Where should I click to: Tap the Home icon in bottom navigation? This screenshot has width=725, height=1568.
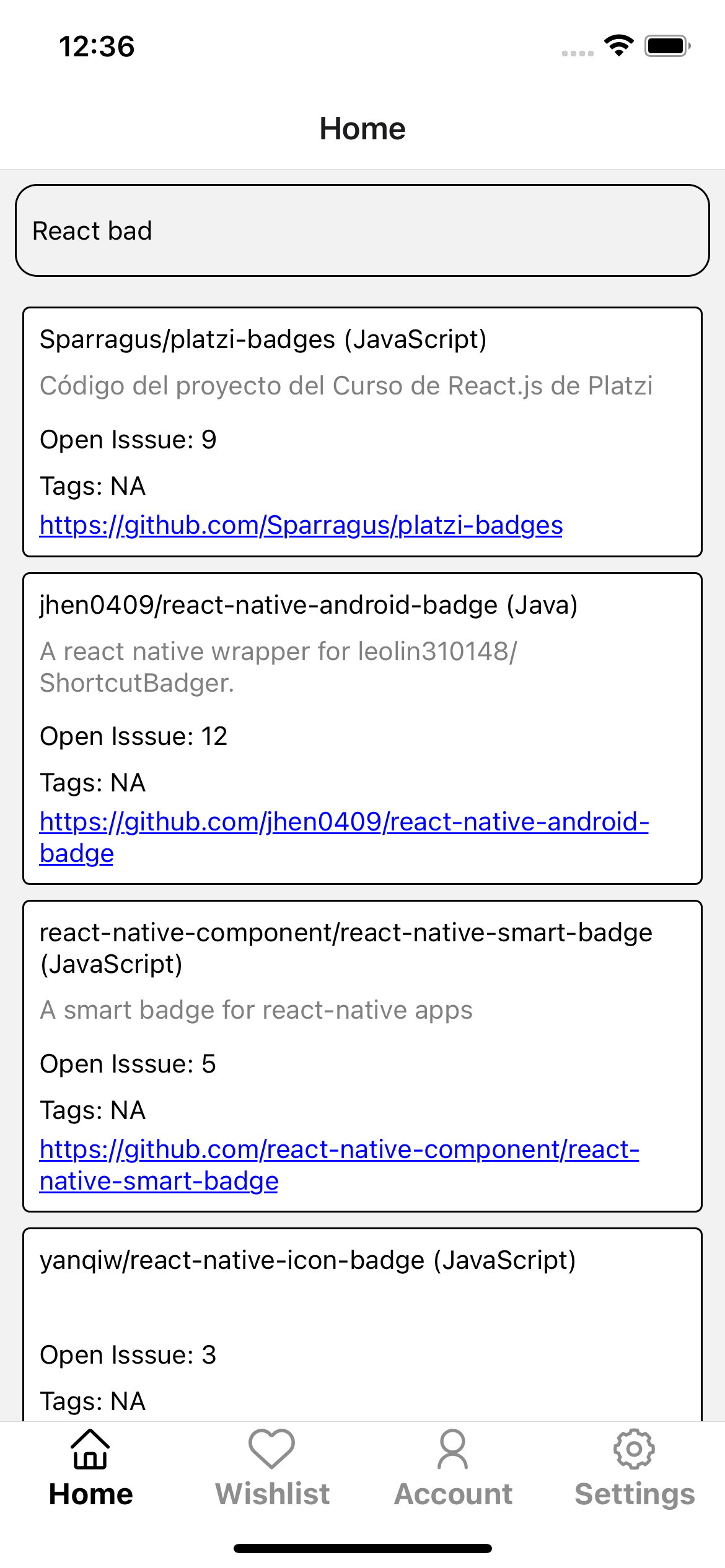[90, 1449]
